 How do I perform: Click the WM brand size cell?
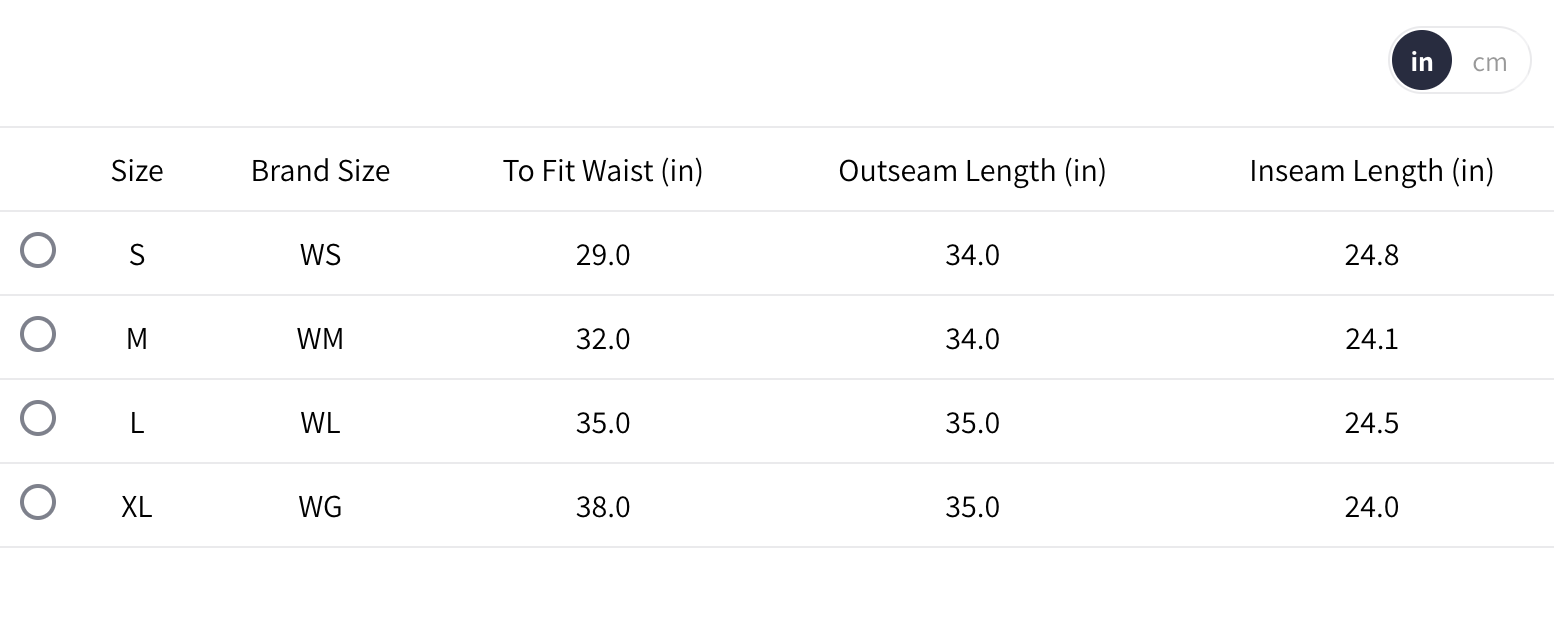click(x=320, y=339)
